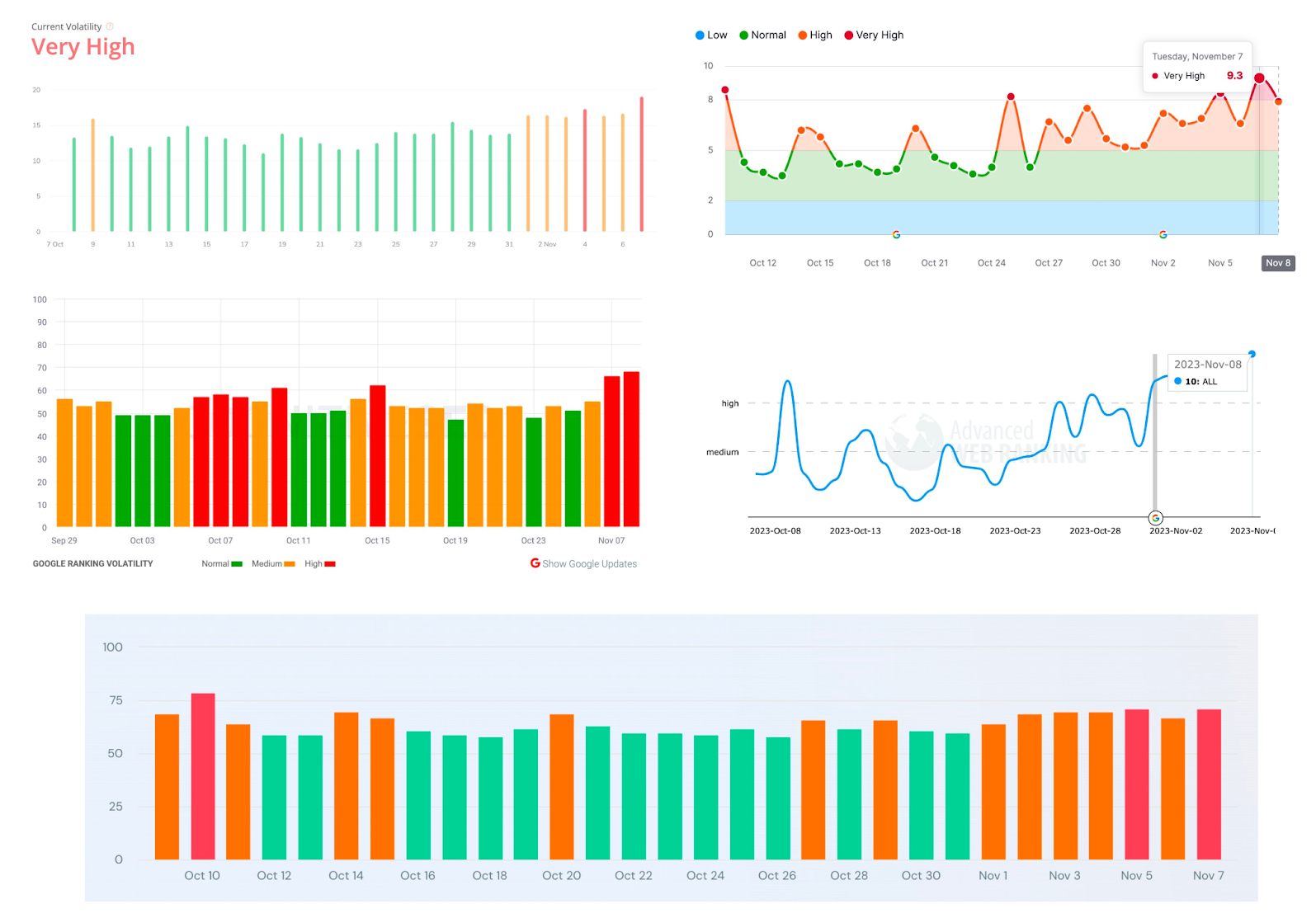This screenshot has width=1316, height=918.
Task: Click the 2023-Nov-08 tooltip box
Action: coord(1207,373)
